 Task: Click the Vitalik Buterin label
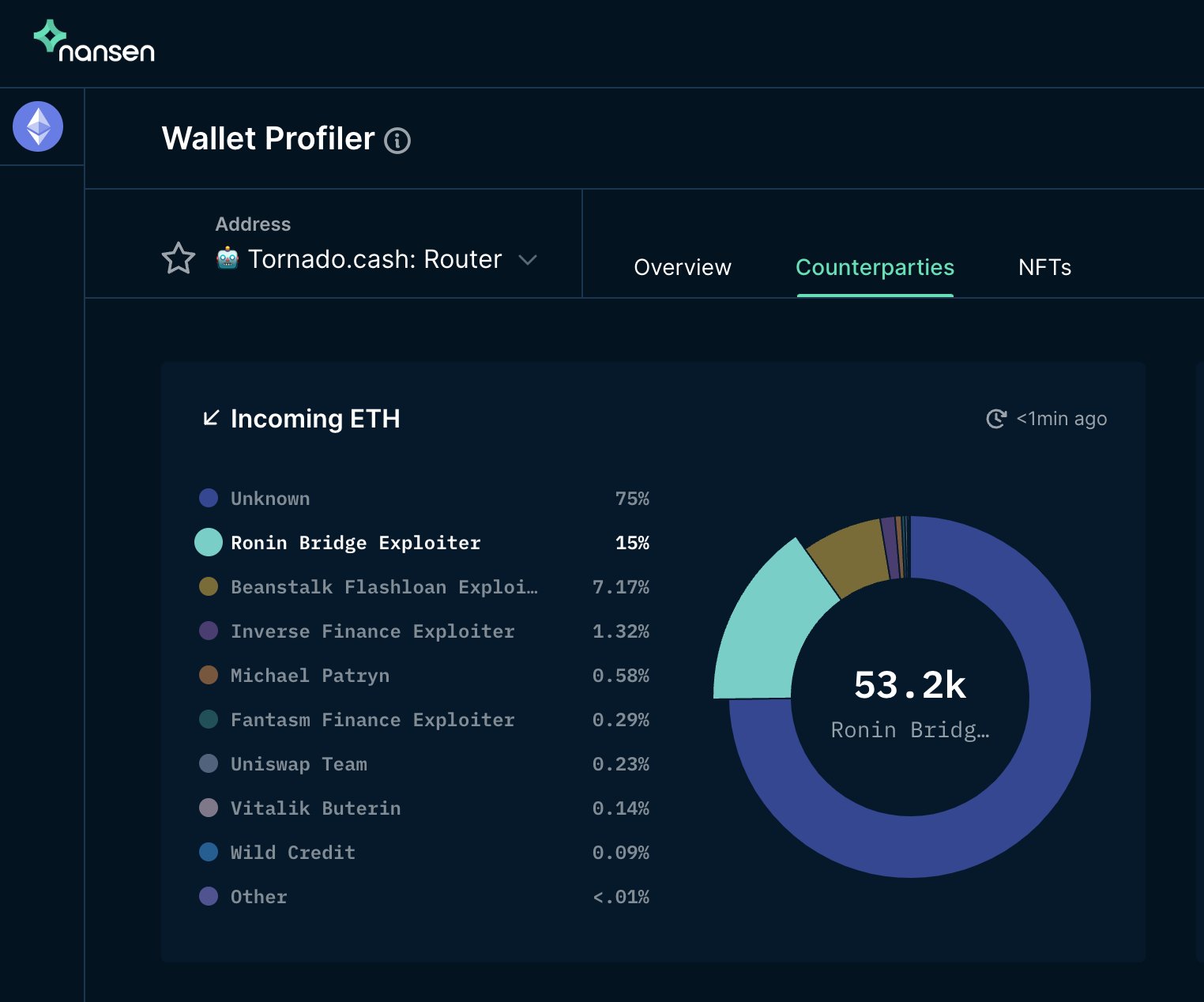click(316, 808)
